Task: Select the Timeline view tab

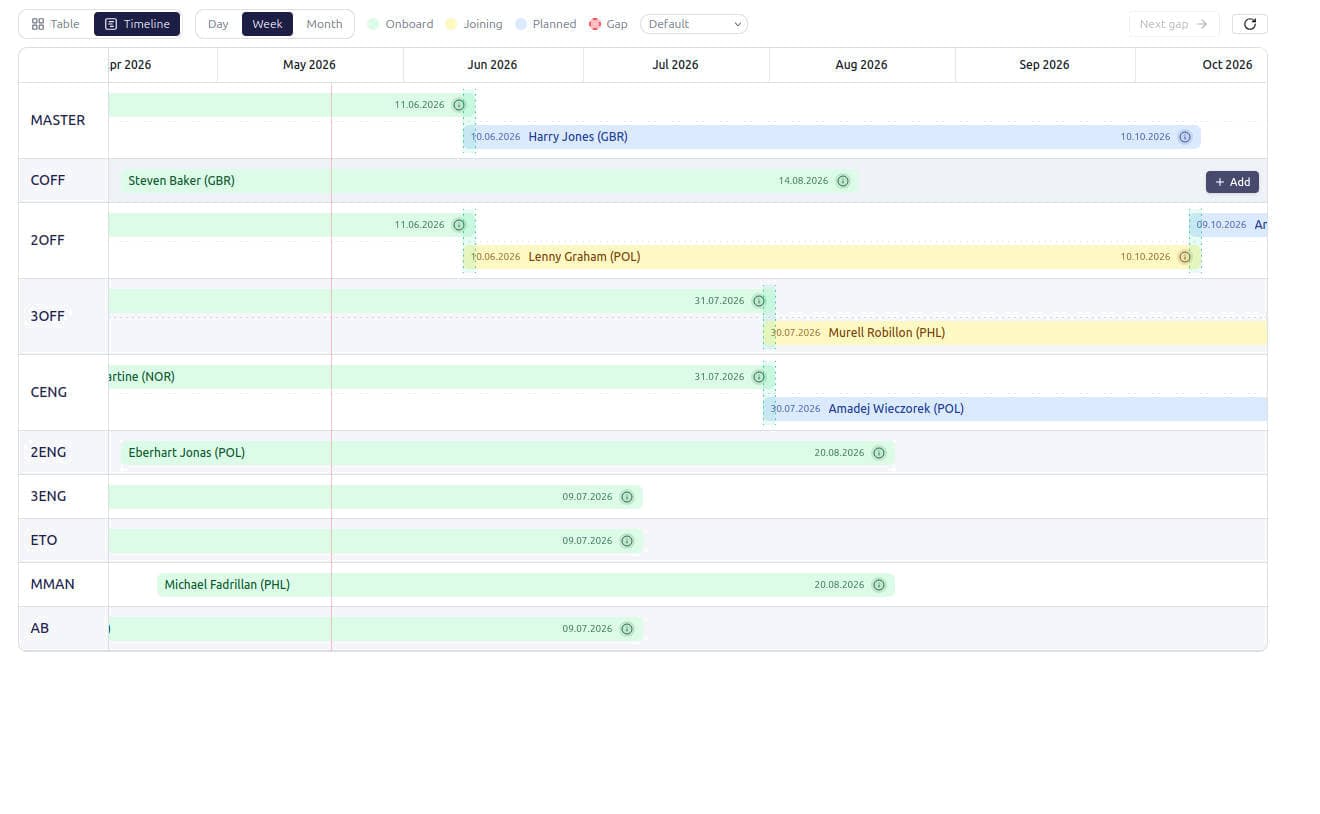Action: pyautogui.click(x=137, y=24)
